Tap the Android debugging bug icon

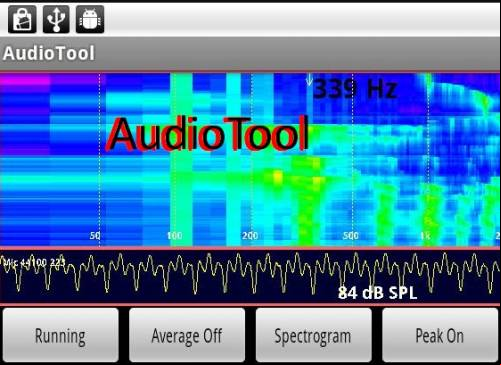pos(90,19)
